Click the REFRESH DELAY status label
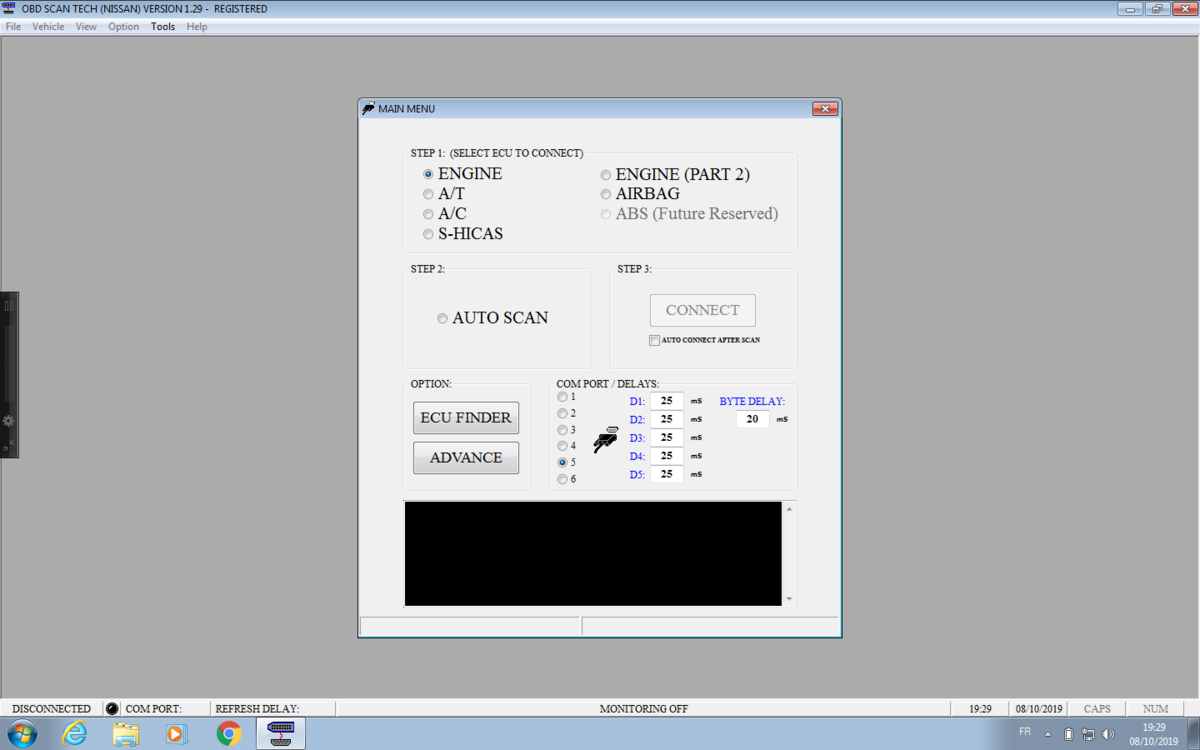This screenshot has height=750, width=1200. [x=257, y=709]
